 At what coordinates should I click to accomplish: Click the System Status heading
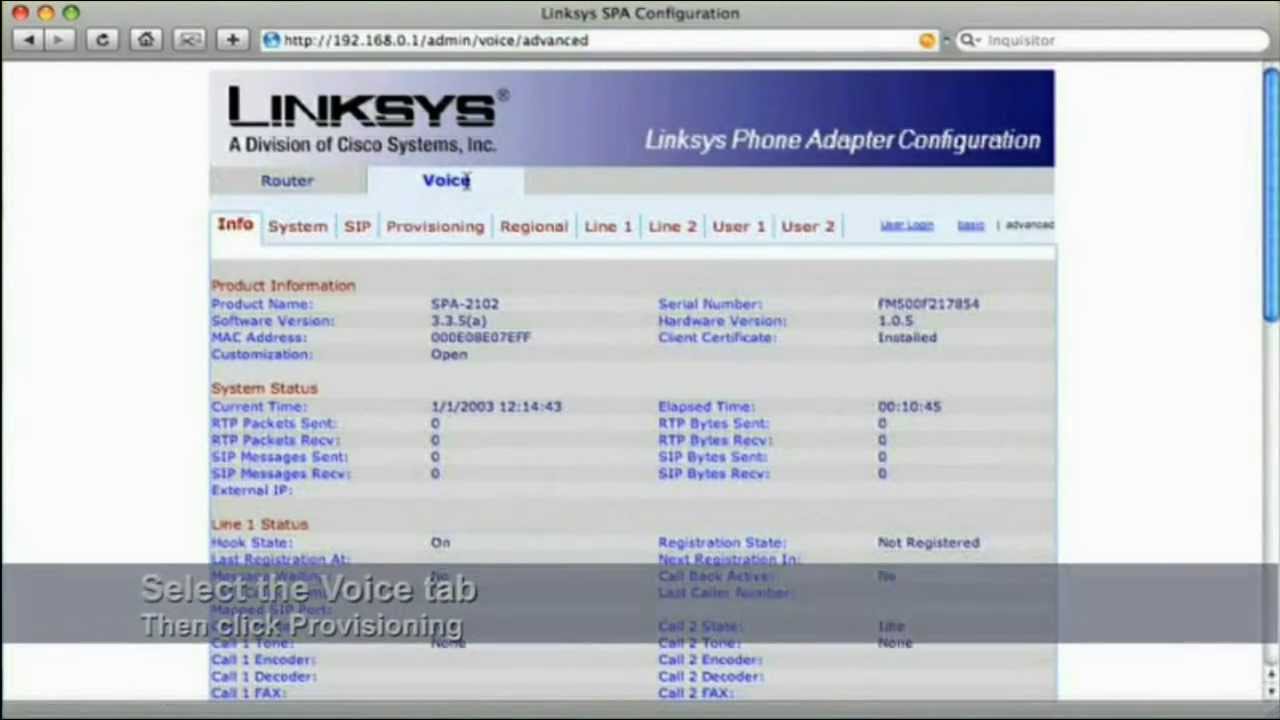pos(264,388)
